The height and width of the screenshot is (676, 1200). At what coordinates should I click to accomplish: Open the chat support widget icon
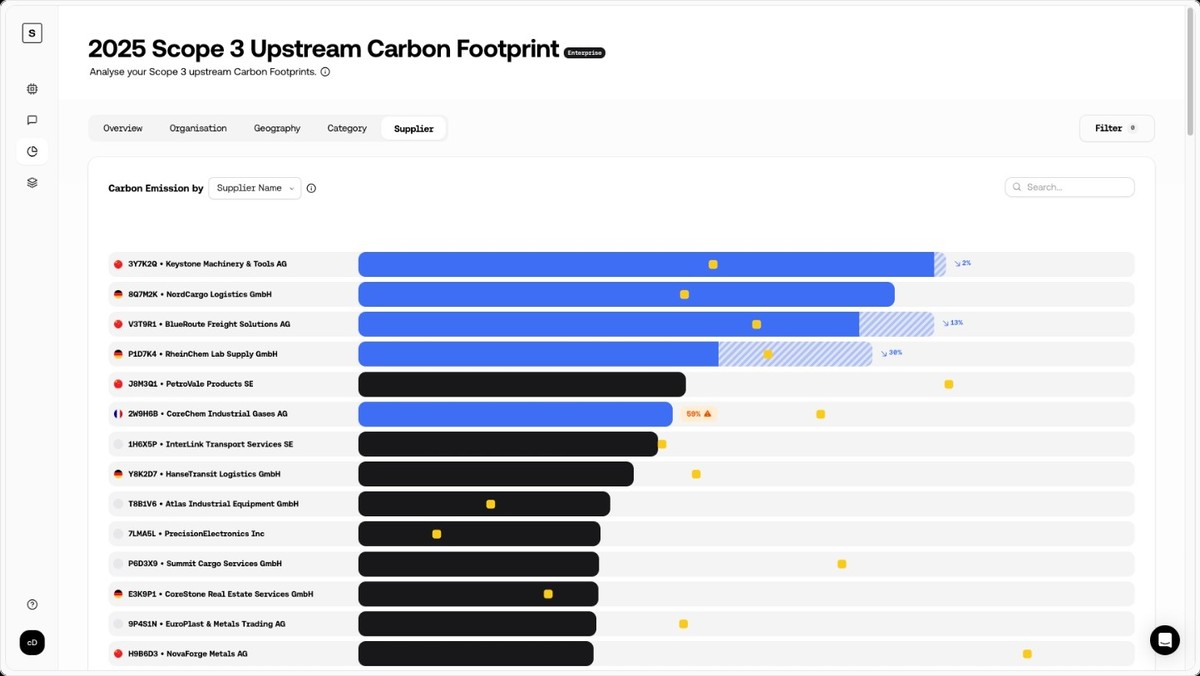(1165, 640)
